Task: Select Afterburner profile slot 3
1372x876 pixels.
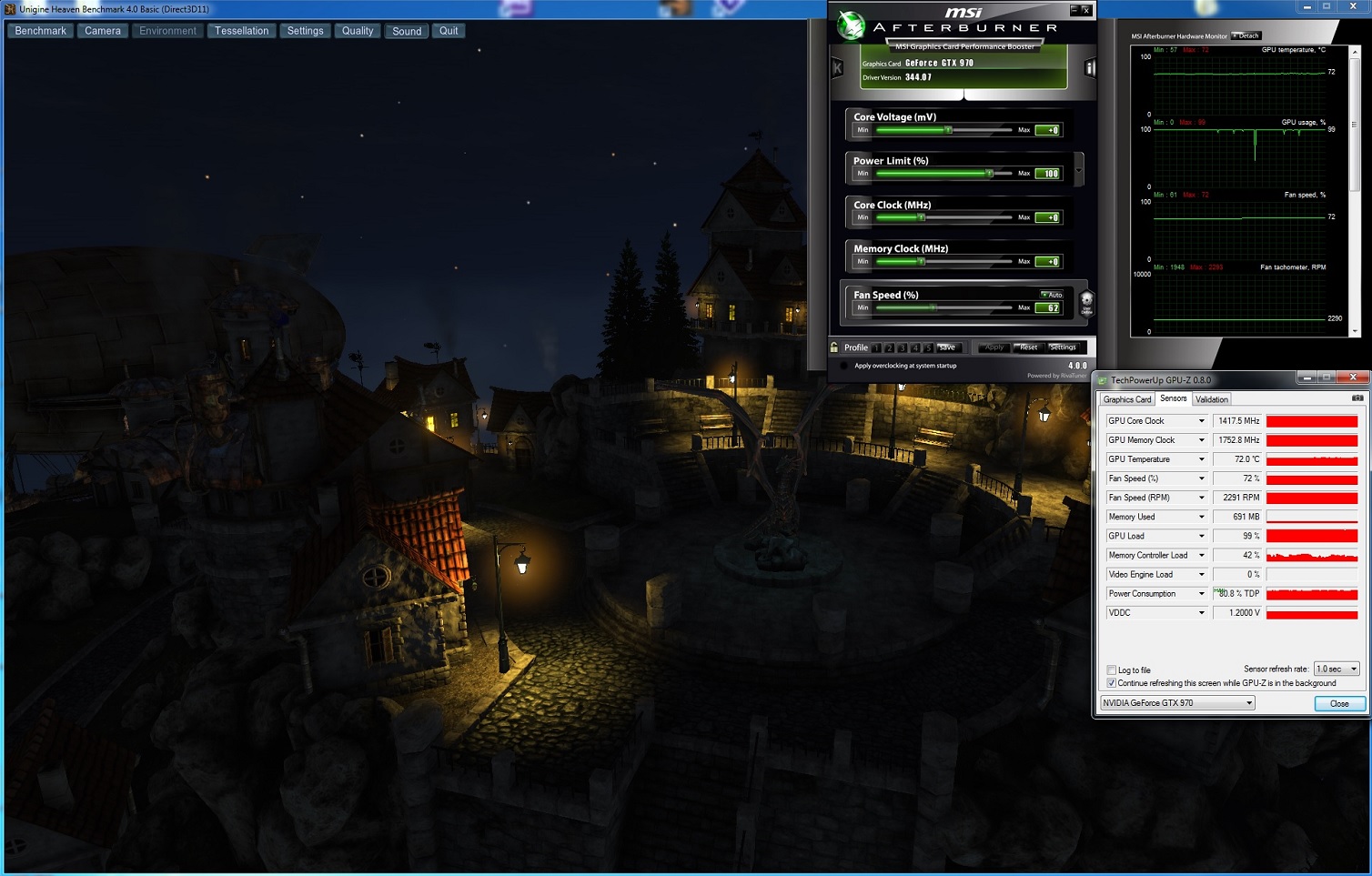Action: click(x=903, y=347)
